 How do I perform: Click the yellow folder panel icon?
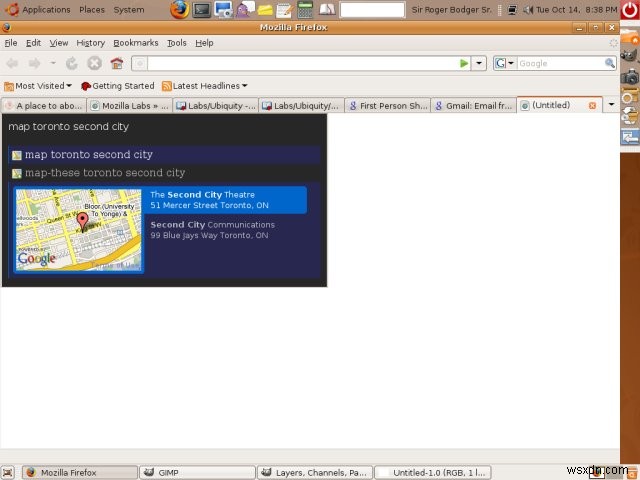(x=265, y=10)
